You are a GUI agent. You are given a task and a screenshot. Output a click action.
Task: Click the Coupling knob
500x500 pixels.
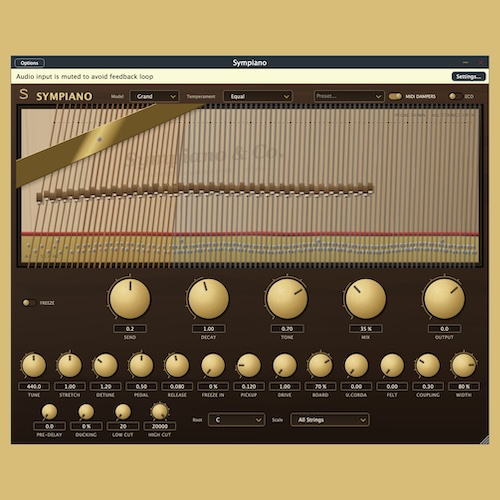[428, 366]
